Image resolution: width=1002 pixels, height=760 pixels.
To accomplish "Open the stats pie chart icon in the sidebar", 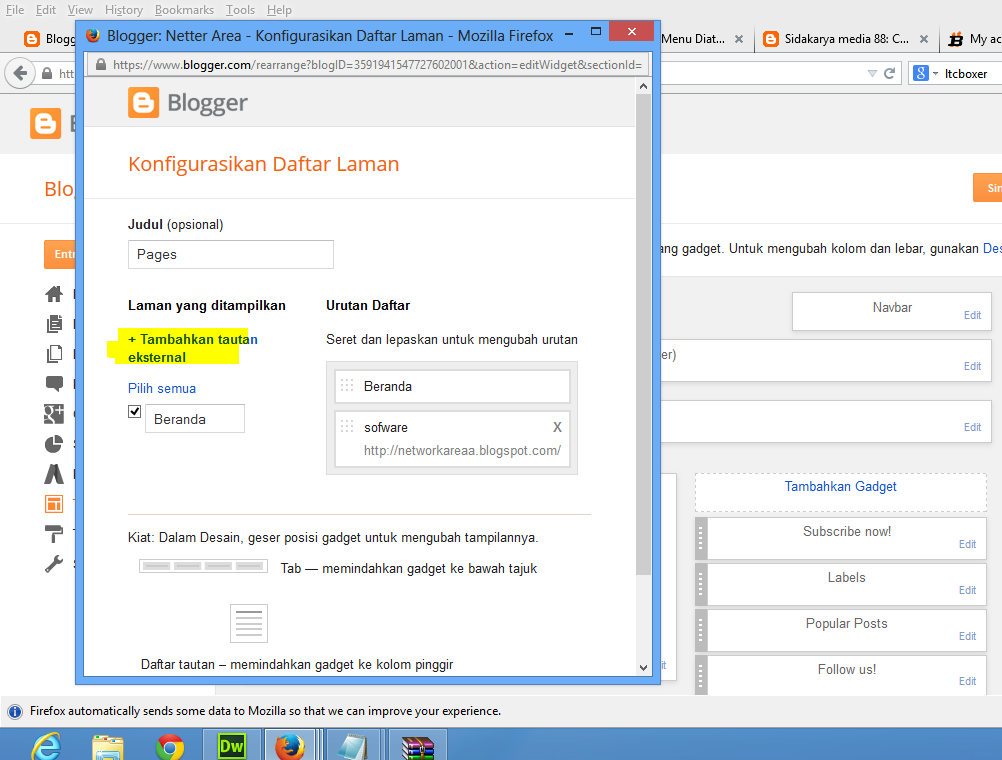I will [x=54, y=444].
